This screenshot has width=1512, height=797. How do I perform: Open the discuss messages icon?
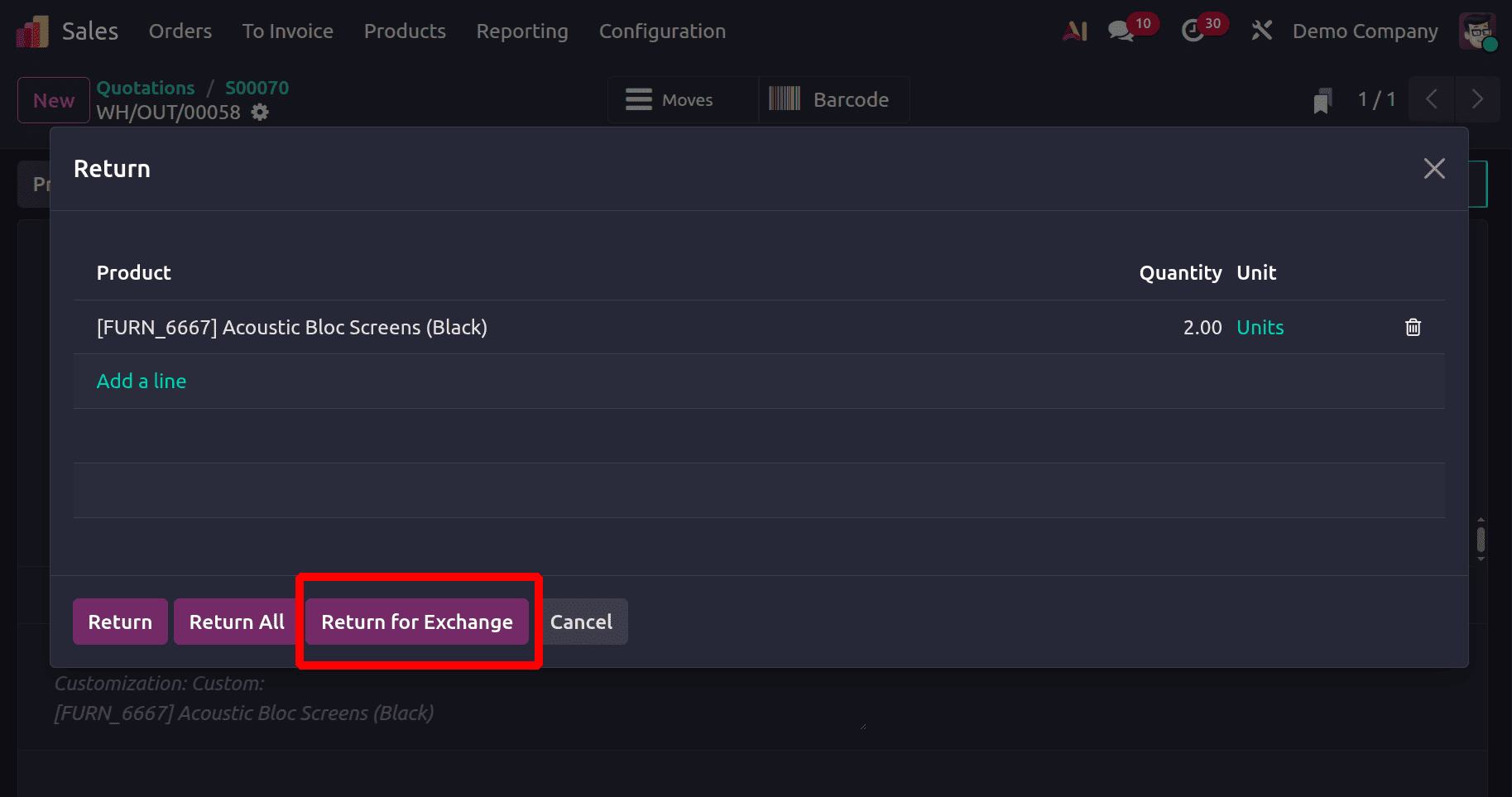tap(1121, 31)
